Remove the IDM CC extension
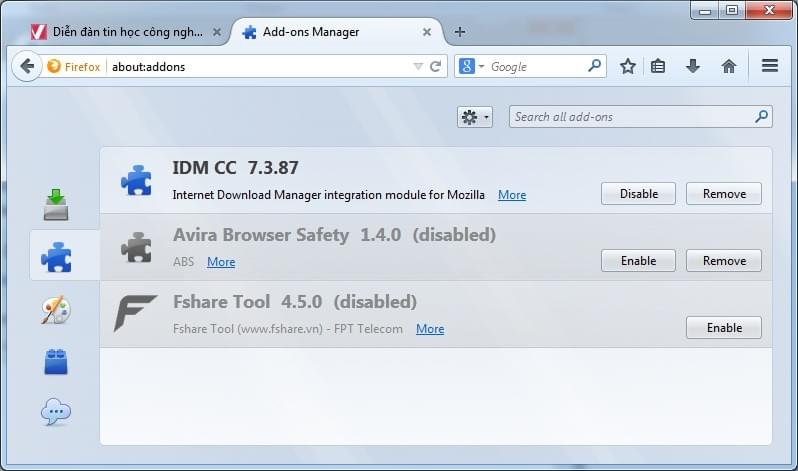The height and width of the screenshot is (471, 798). (x=724, y=193)
